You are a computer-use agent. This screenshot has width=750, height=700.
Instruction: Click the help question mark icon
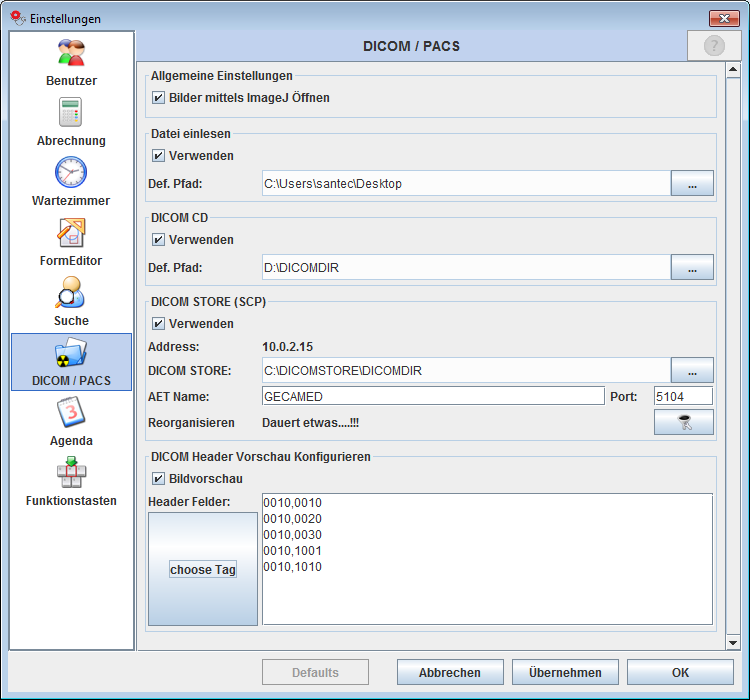pyautogui.click(x=714, y=46)
